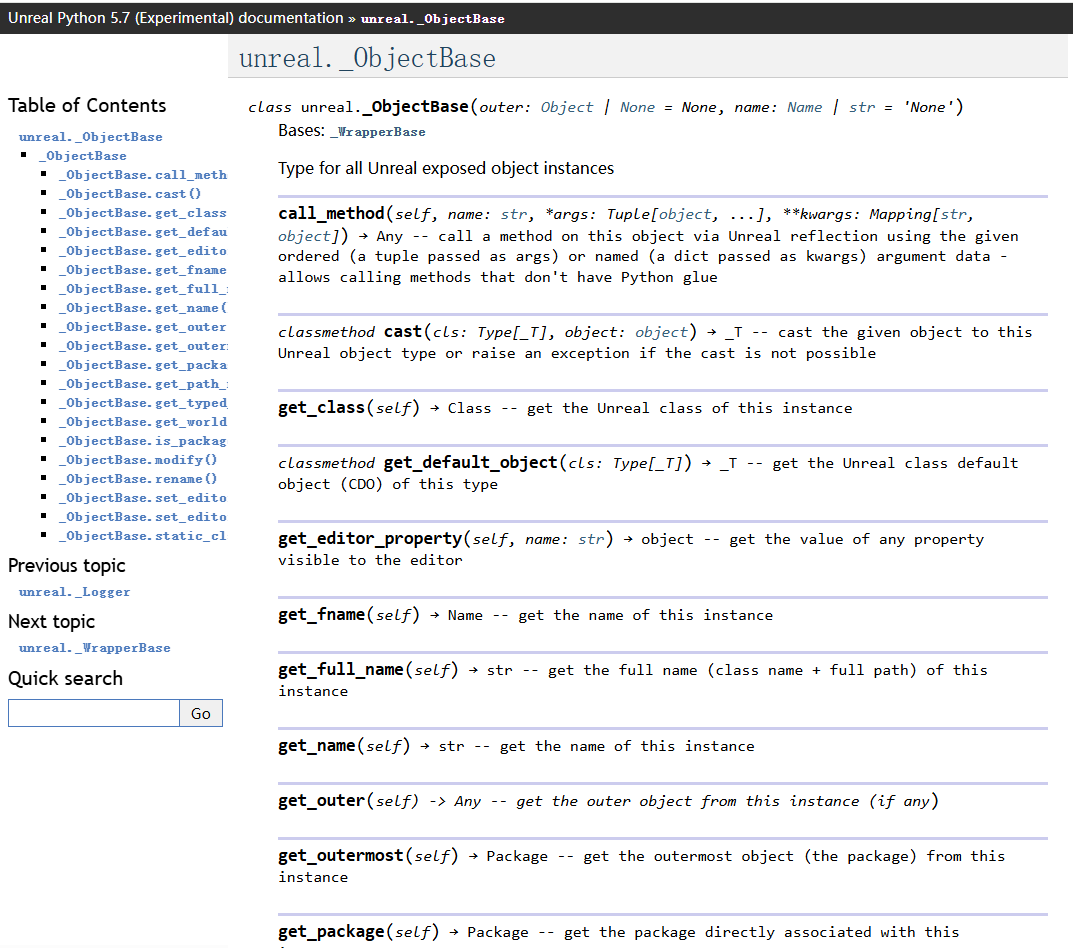Click str link after name: in call_method

click(x=514, y=214)
